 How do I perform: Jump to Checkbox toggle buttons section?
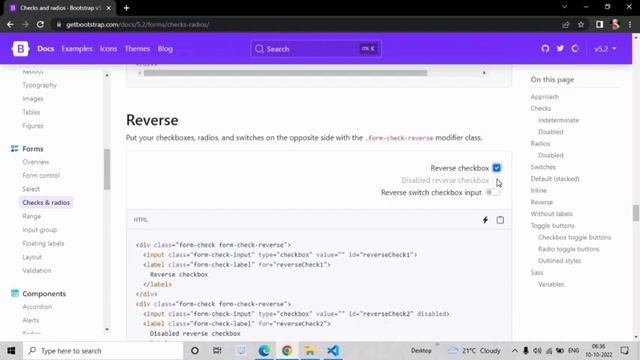tap(574, 237)
